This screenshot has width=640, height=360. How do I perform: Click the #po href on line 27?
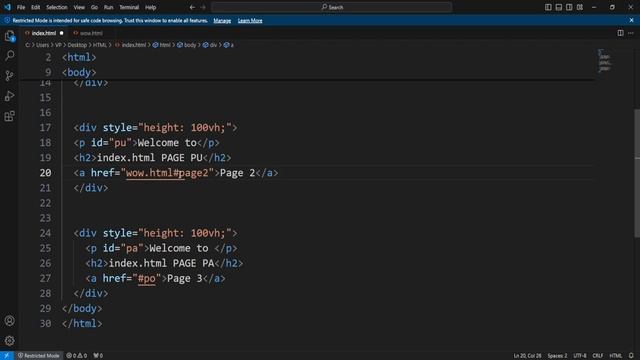(x=147, y=278)
